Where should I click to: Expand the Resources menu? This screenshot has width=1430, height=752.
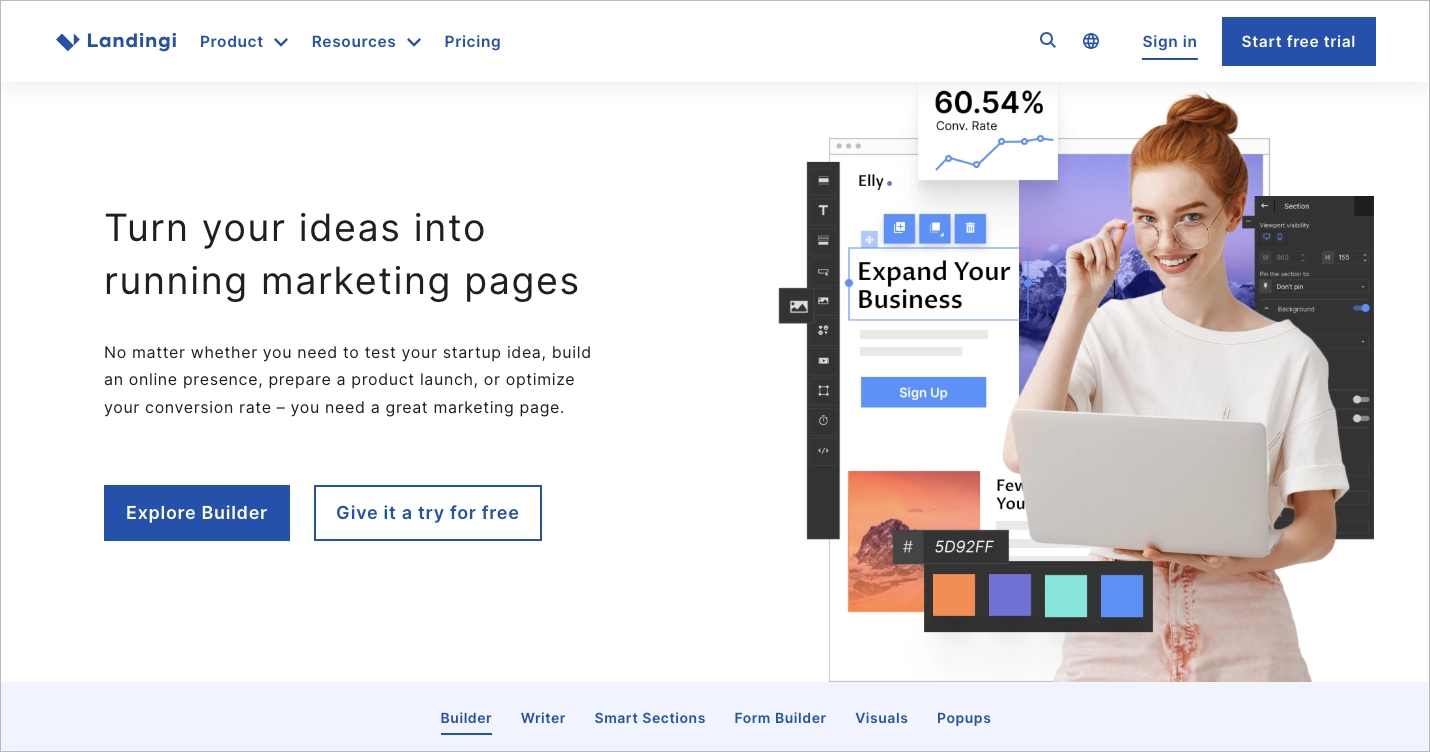click(366, 42)
